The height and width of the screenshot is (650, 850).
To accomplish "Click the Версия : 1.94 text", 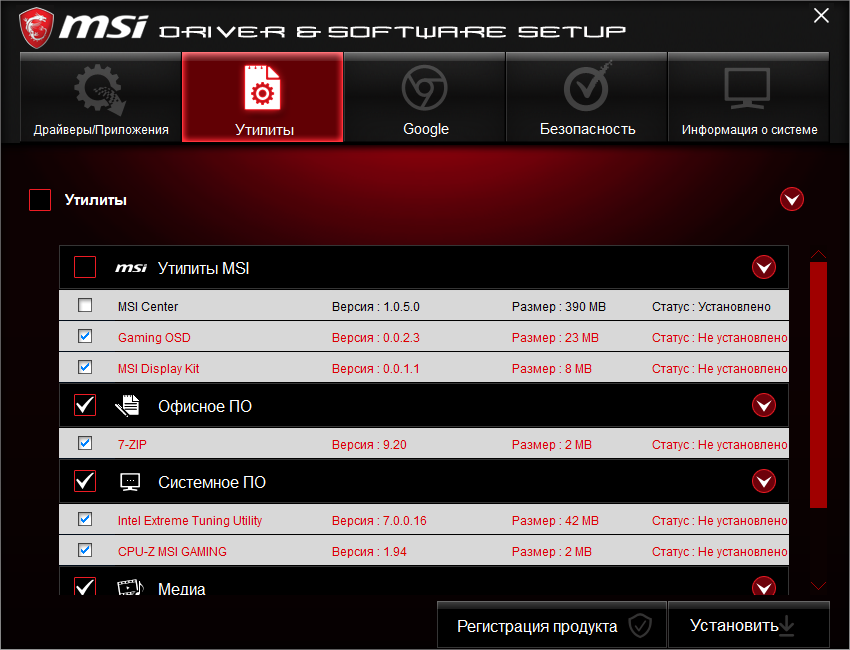I will (369, 551).
